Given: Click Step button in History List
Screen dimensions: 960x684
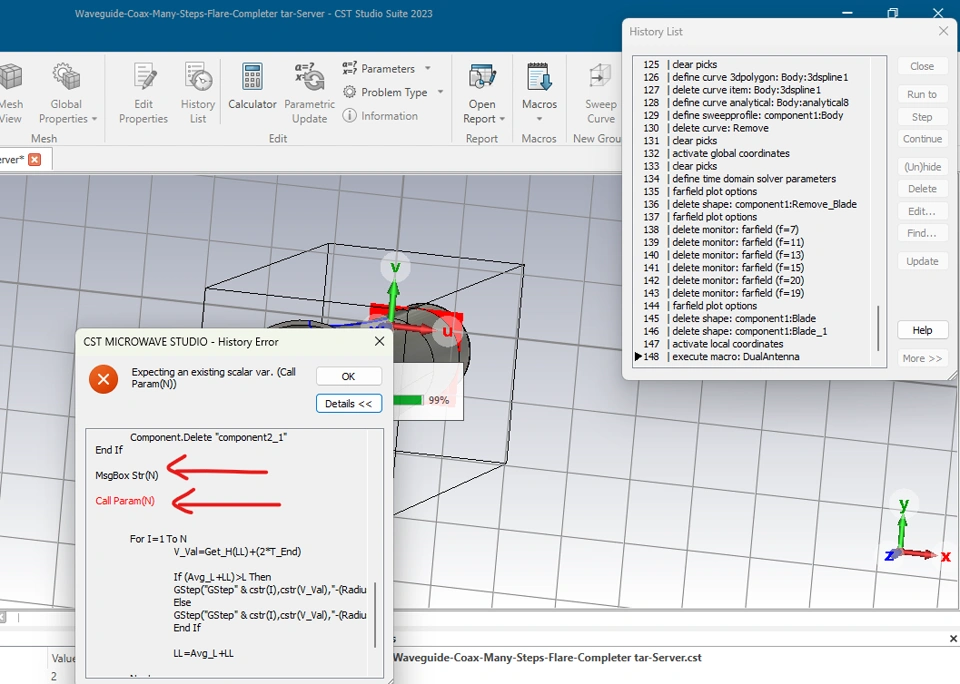Looking at the screenshot, I should (x=922, y=116).
